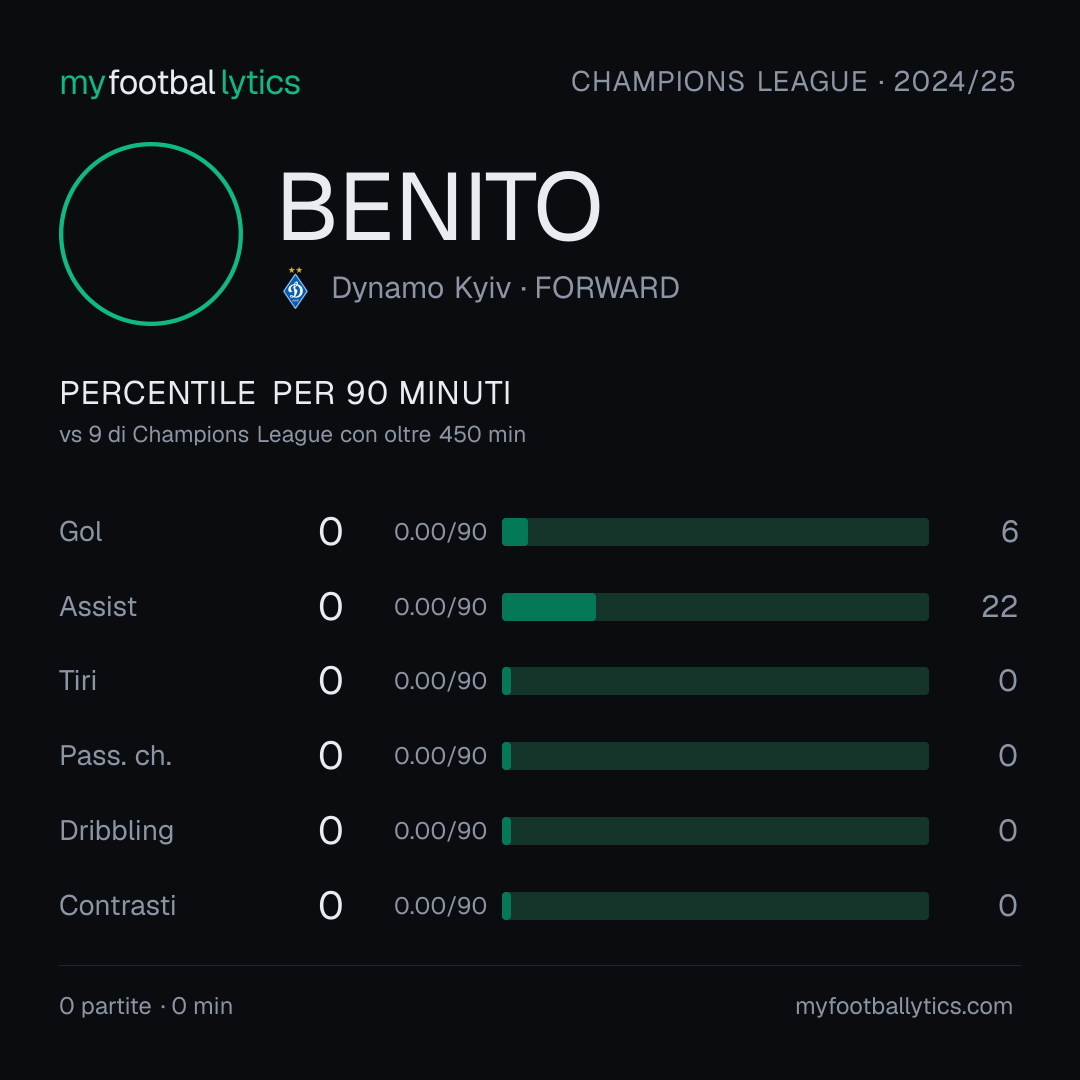
Task: Click the Champions League 2024/25 label
Action: [x=793, y=82]
